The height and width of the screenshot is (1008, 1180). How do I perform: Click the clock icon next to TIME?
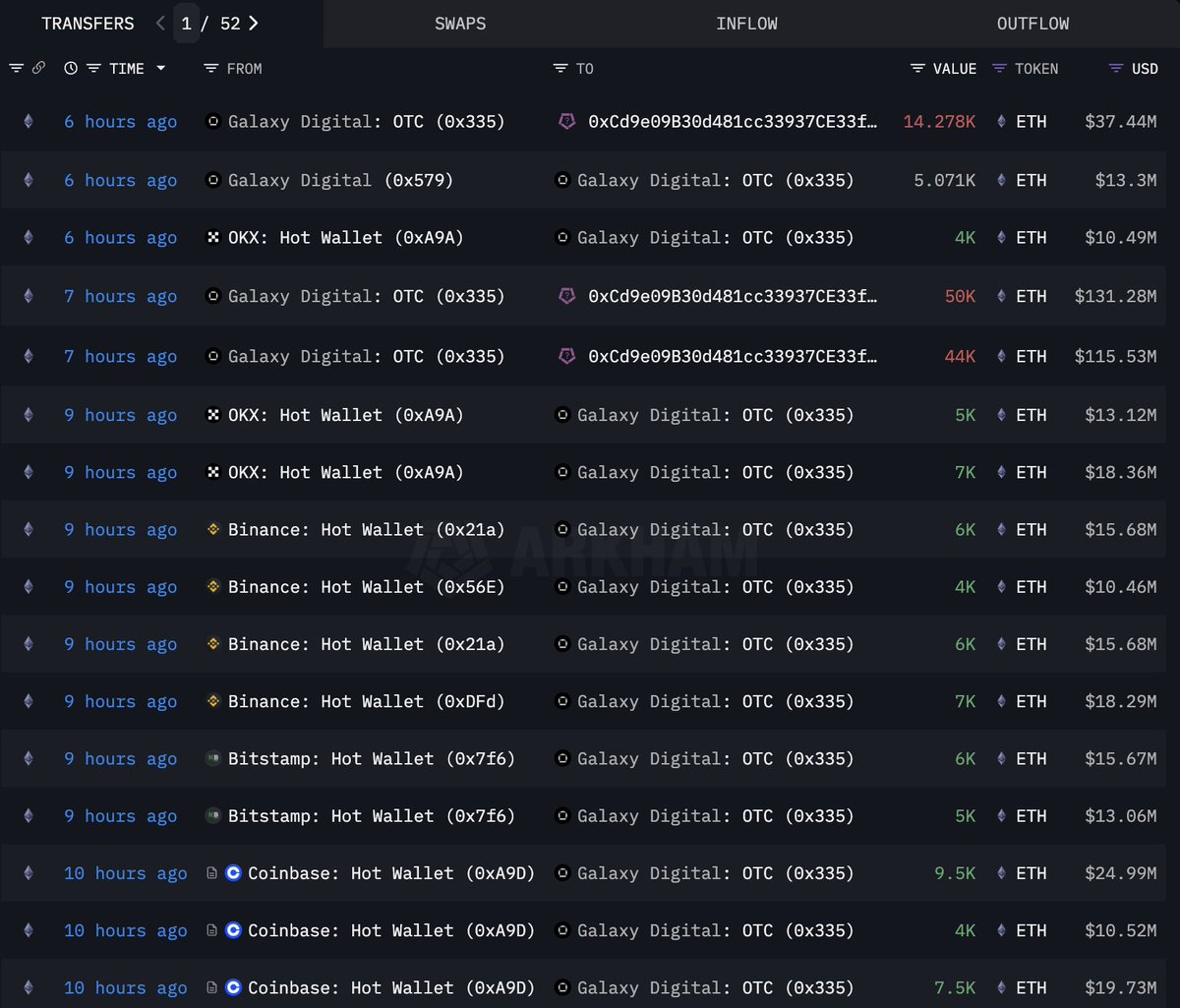point(71,68)
